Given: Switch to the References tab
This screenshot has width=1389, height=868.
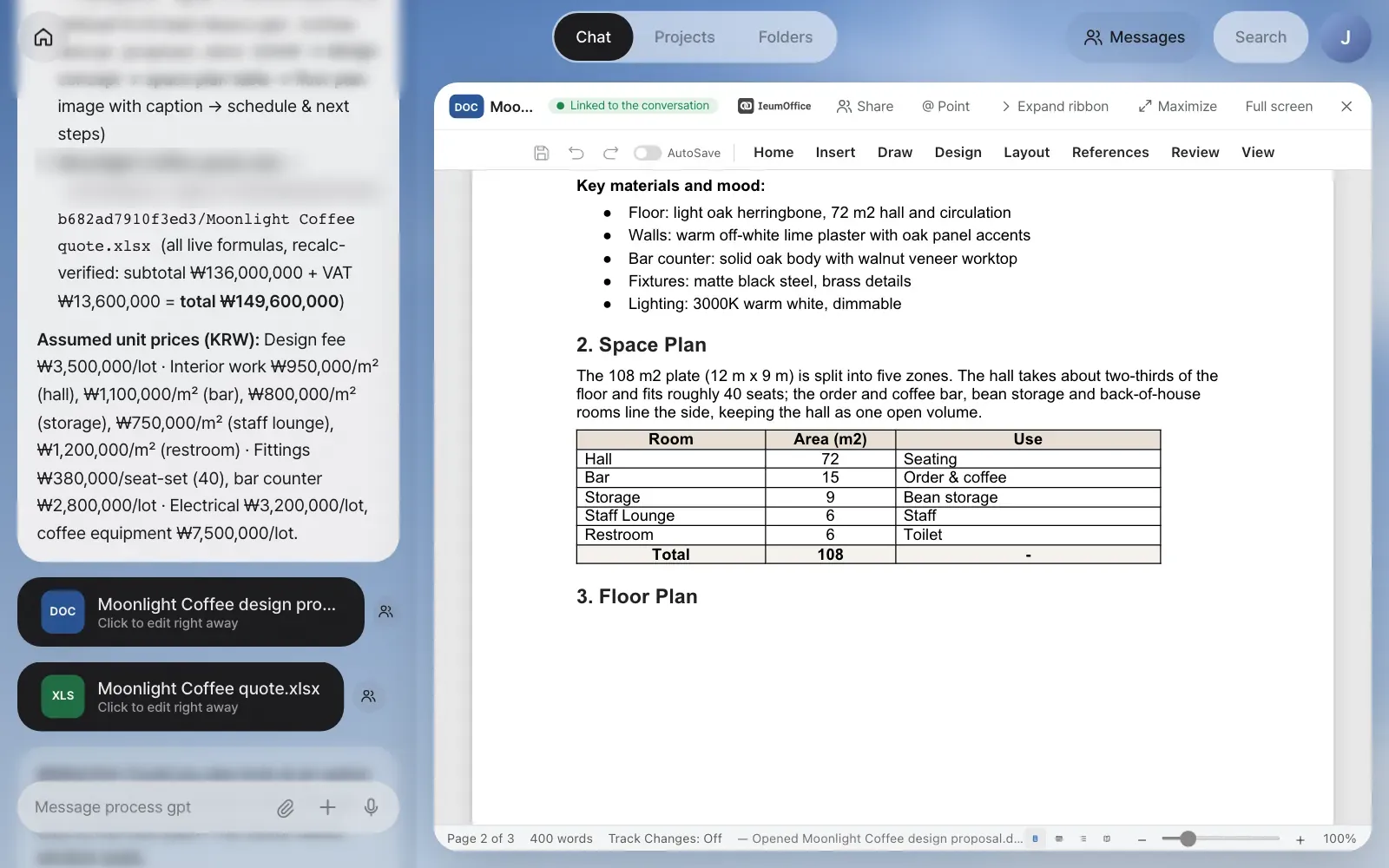Looking at the screenshot, I should [1110, 152].
